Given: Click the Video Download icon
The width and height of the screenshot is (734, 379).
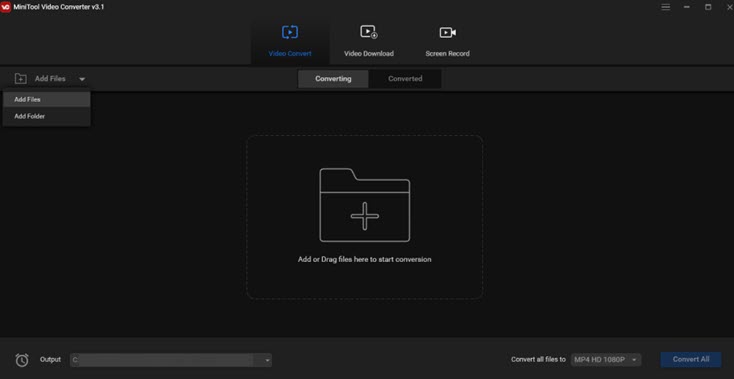Looking at the screenshot, I should point(368,32).
